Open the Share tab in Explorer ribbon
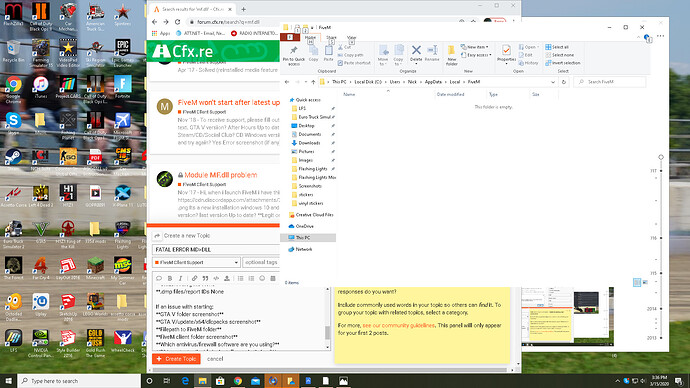The image size is (690, 388). tap(331, 37)
